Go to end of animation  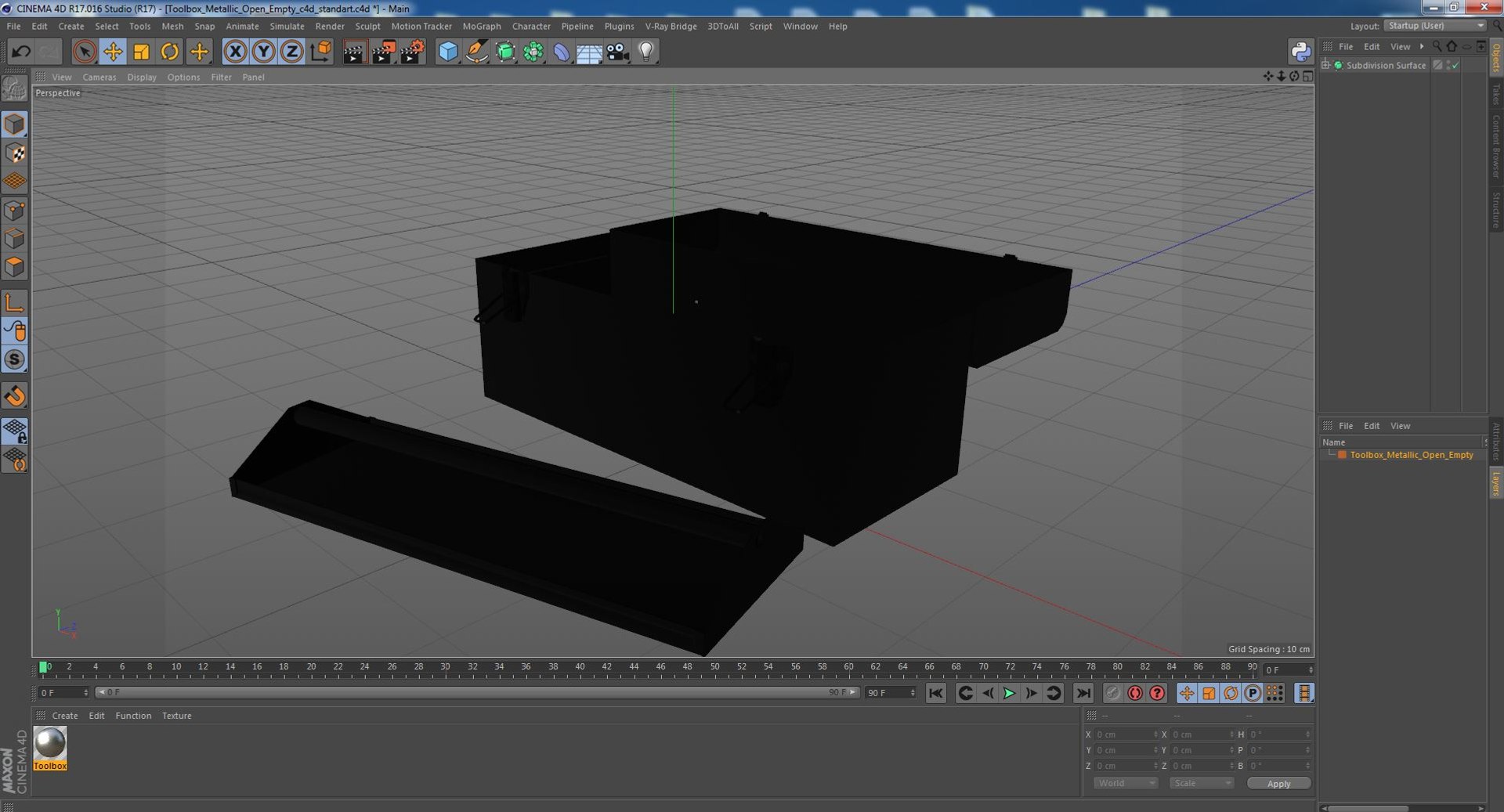pos(1083,693)
